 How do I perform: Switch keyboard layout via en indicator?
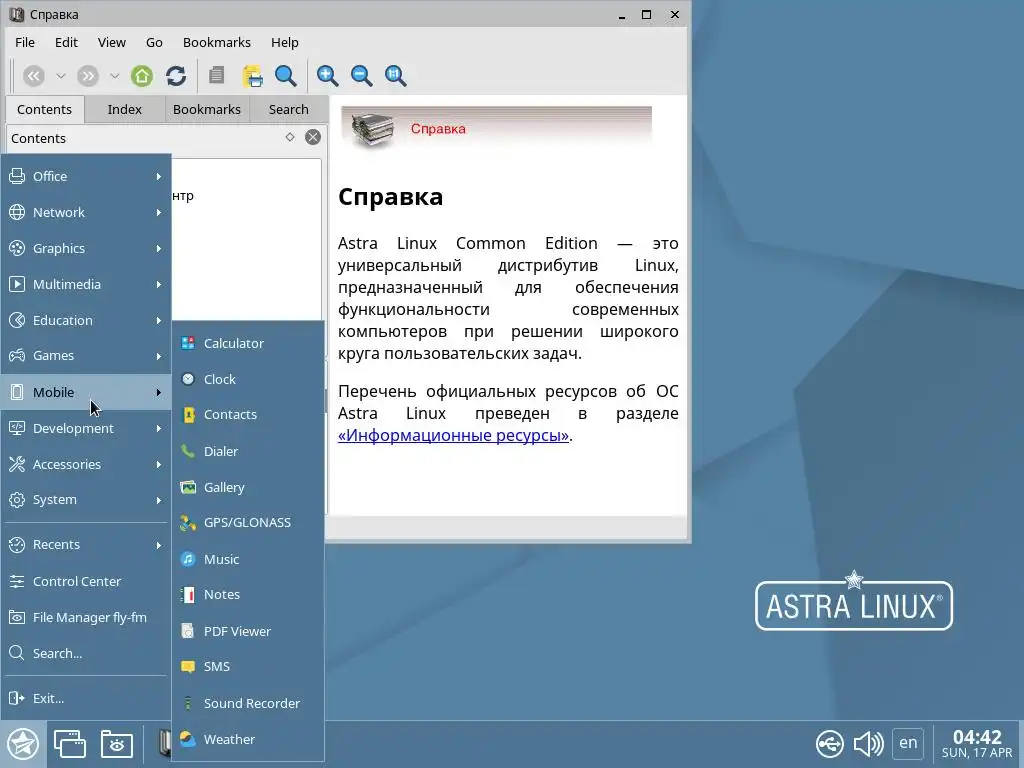pos(908,743)
